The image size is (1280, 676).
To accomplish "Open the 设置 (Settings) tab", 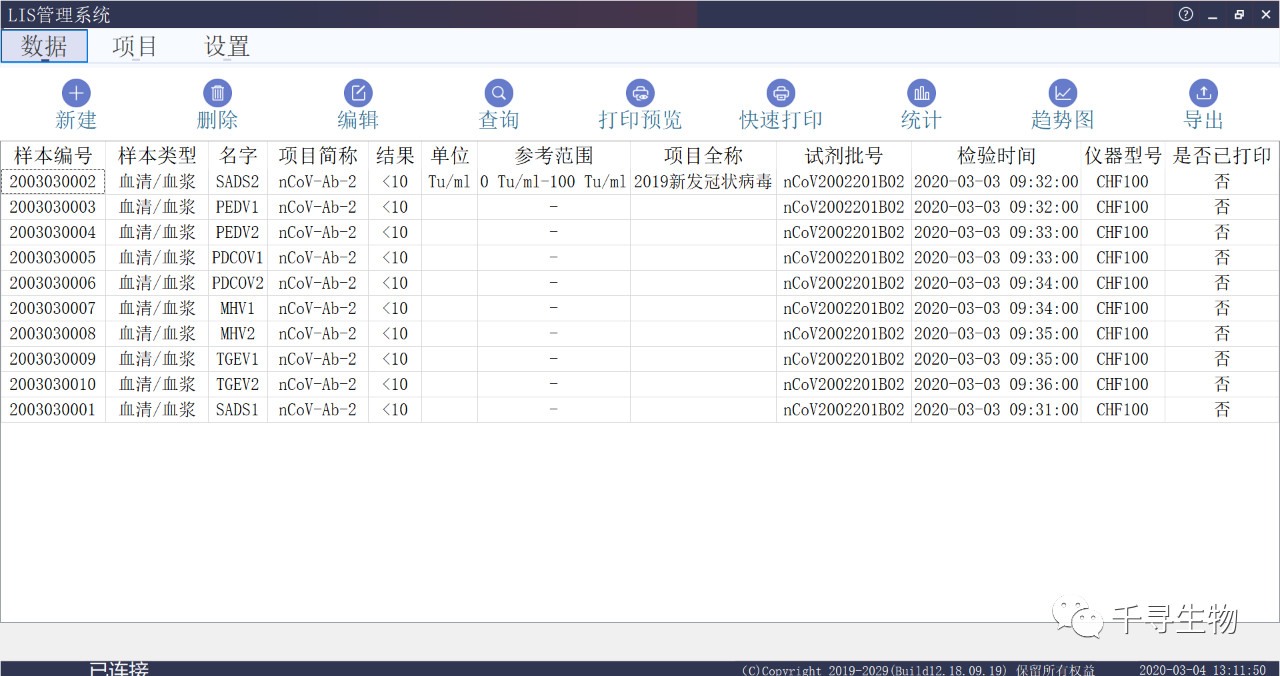I will pyautogui.click(x=227, y=46).
